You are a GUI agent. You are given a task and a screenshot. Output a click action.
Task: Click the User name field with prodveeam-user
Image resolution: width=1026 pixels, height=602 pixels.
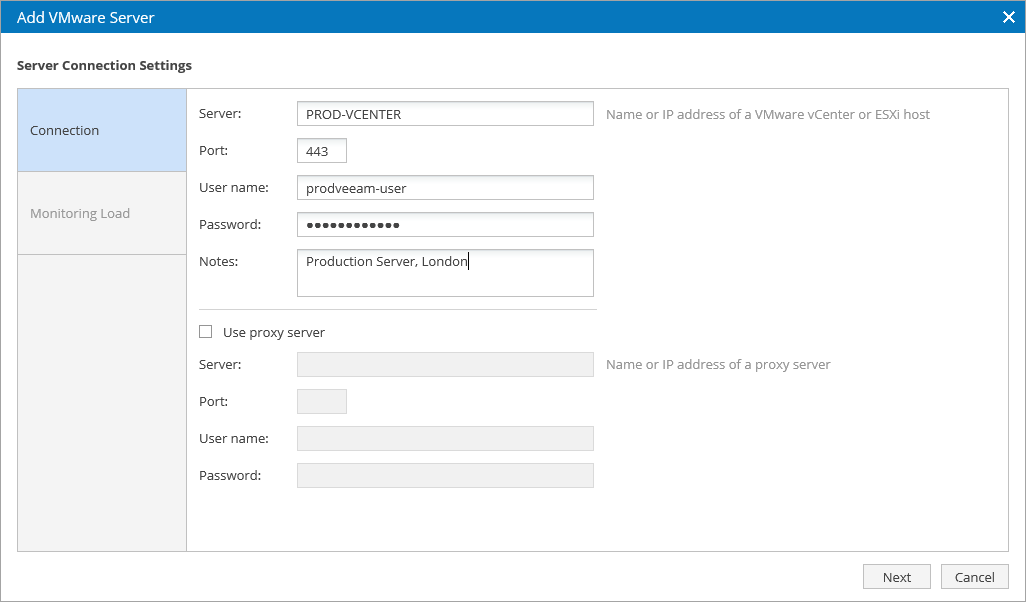pyautogui.click(x=445, y=188)
